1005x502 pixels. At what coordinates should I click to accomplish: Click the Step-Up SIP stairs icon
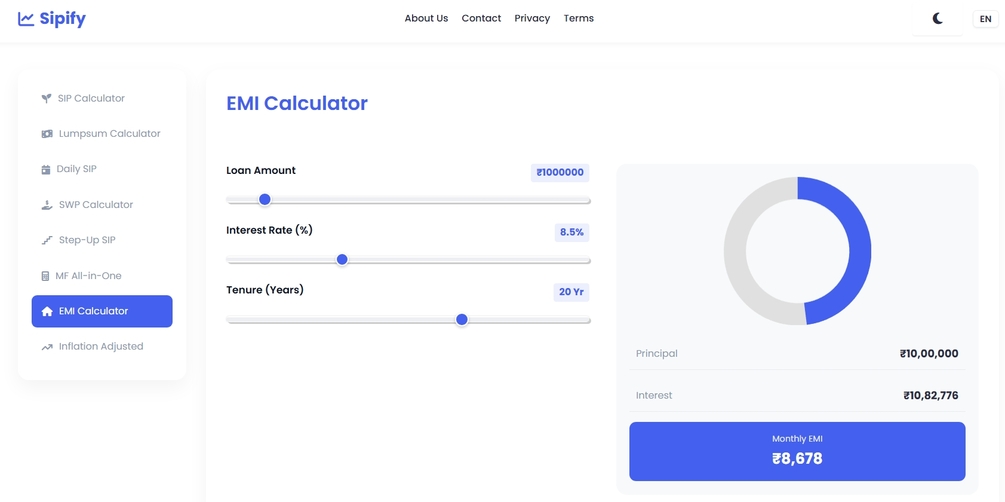46,241
